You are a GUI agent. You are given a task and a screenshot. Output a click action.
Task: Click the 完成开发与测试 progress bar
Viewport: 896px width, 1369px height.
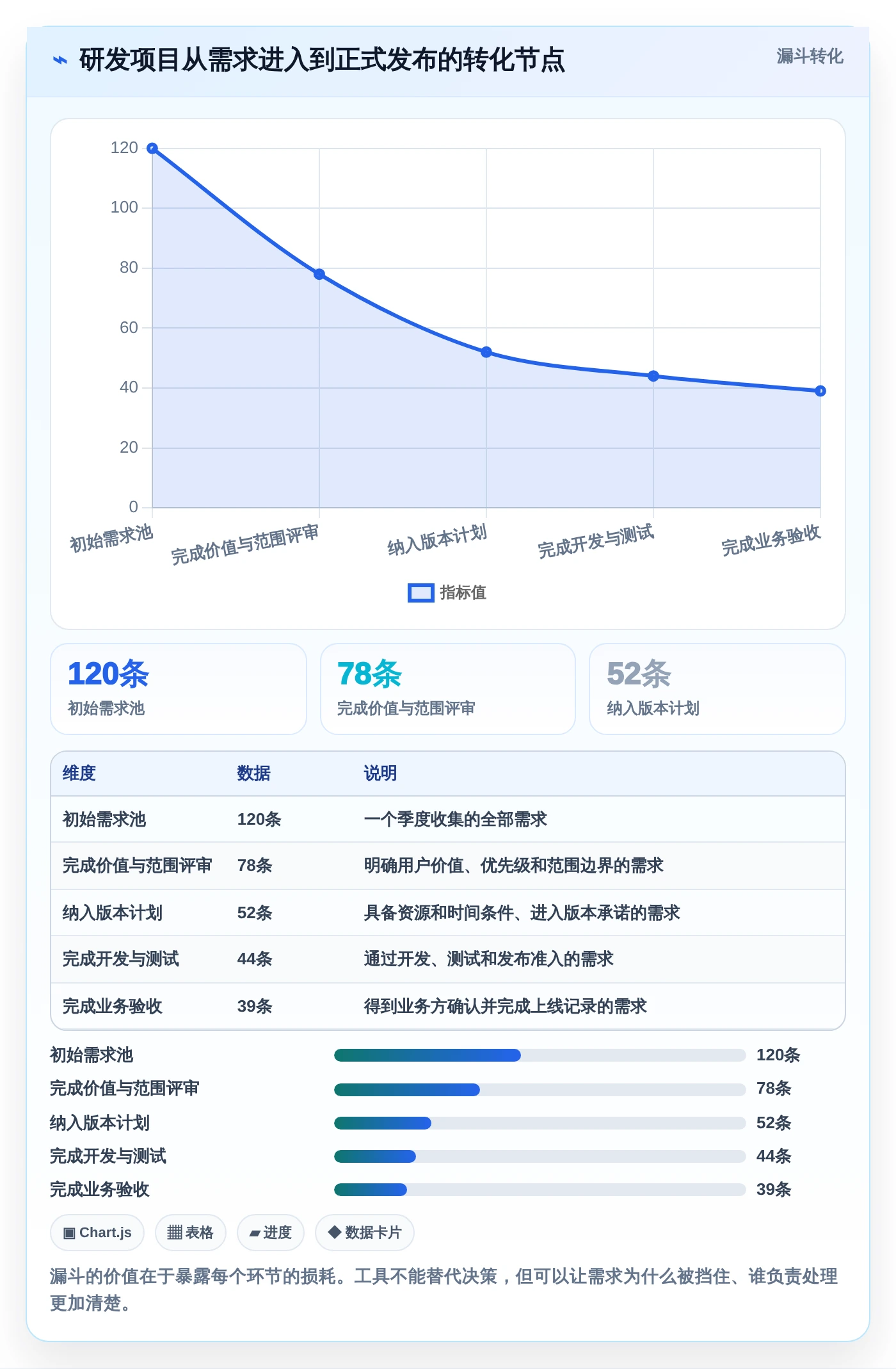tap(540, 1156)
